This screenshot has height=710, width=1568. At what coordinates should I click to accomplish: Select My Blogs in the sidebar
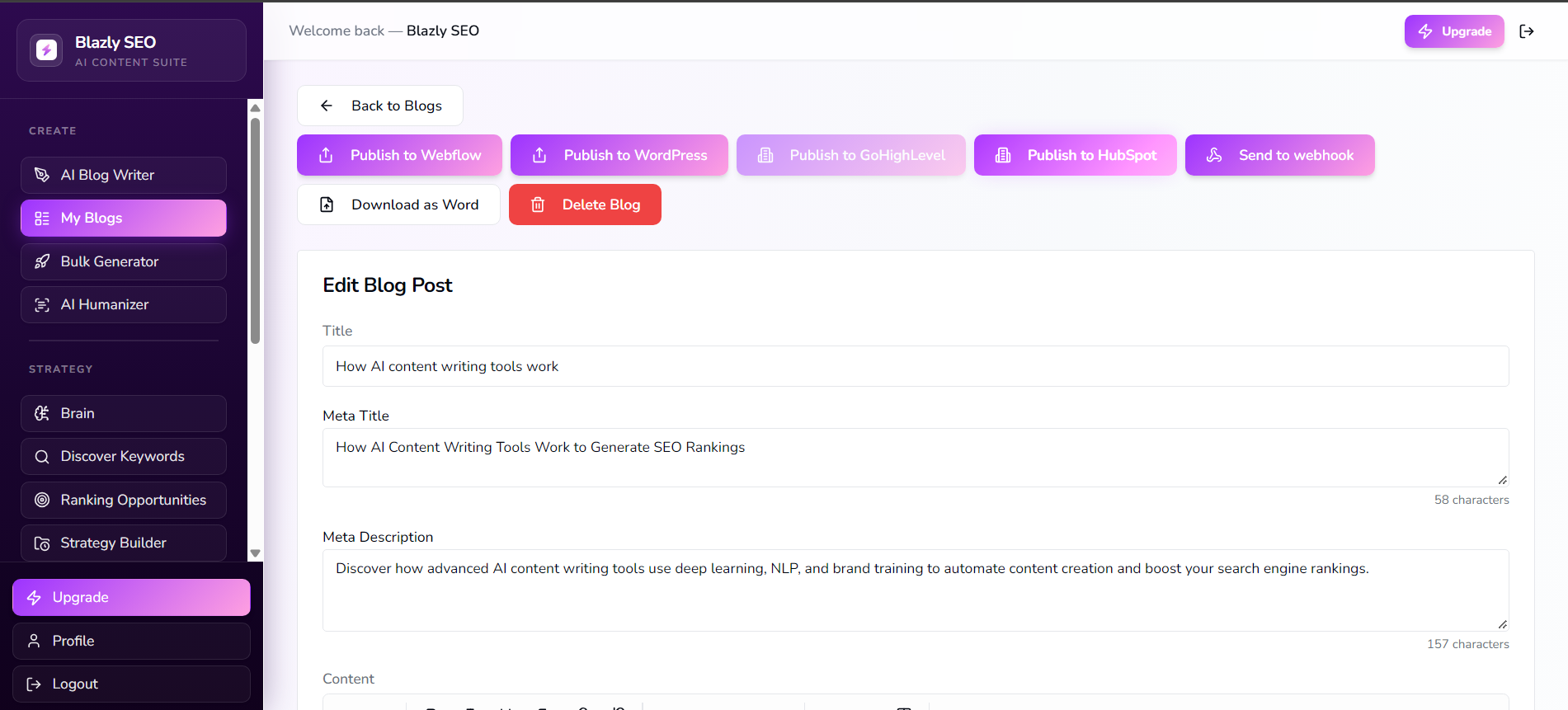[x=124, y=218]
